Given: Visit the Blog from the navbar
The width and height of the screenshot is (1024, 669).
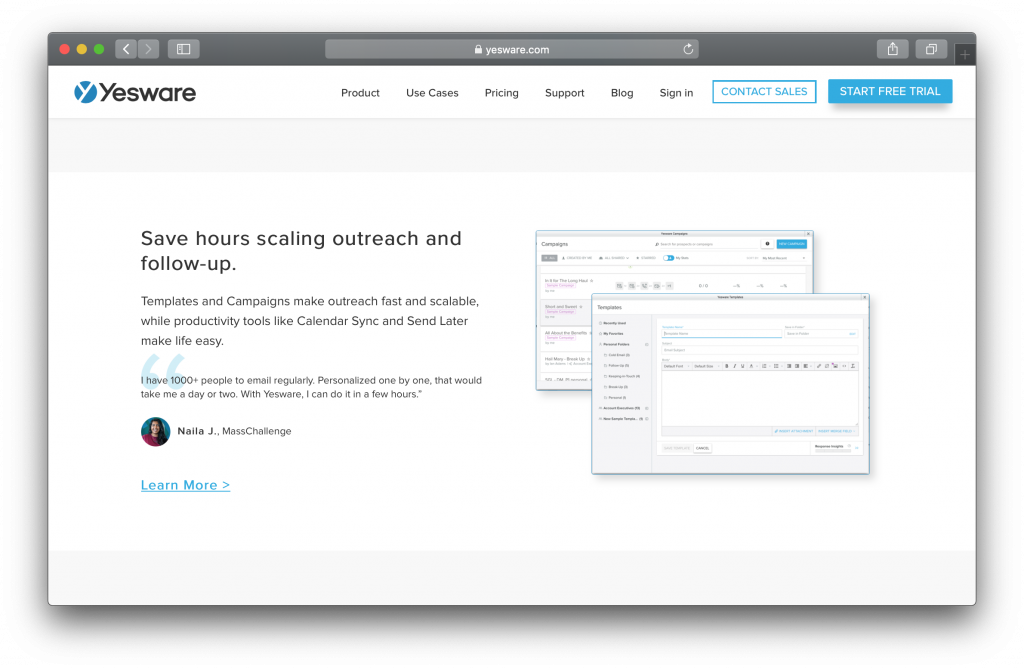Looking at the screenshot, I should pyautogui.click(x=622, y=93).
